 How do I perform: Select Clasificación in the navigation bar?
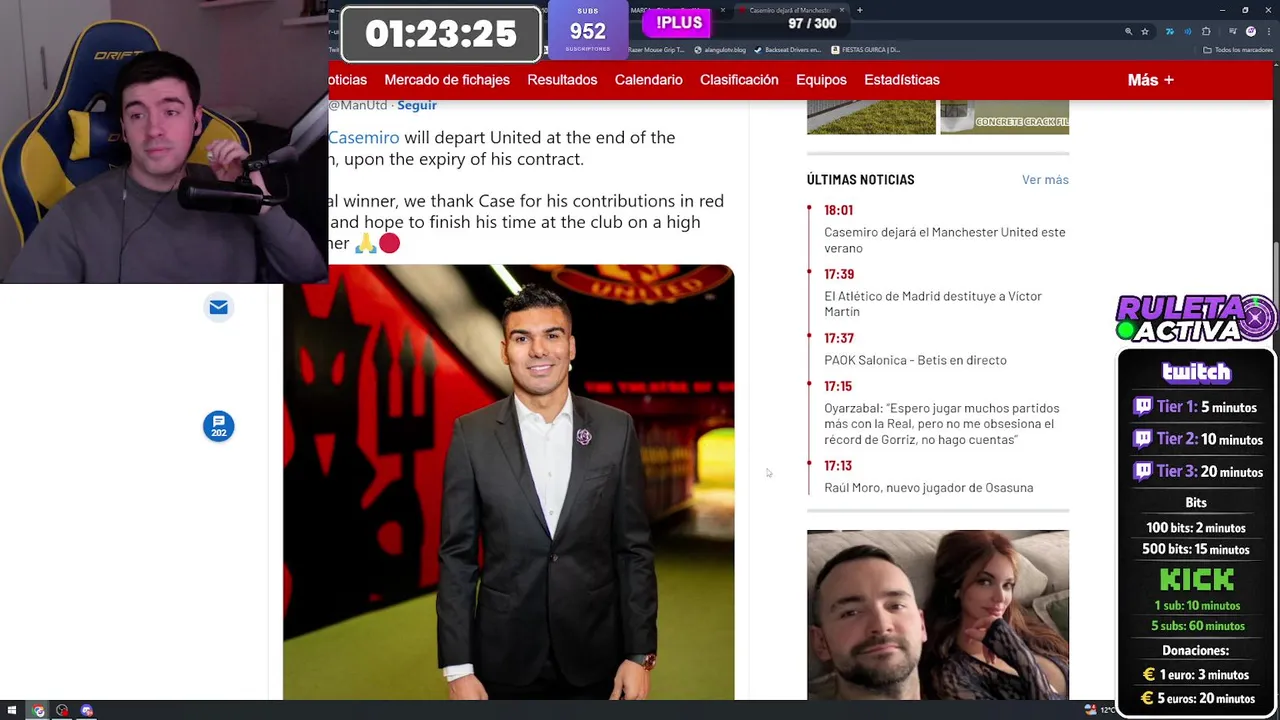click(x=739, y=80)
